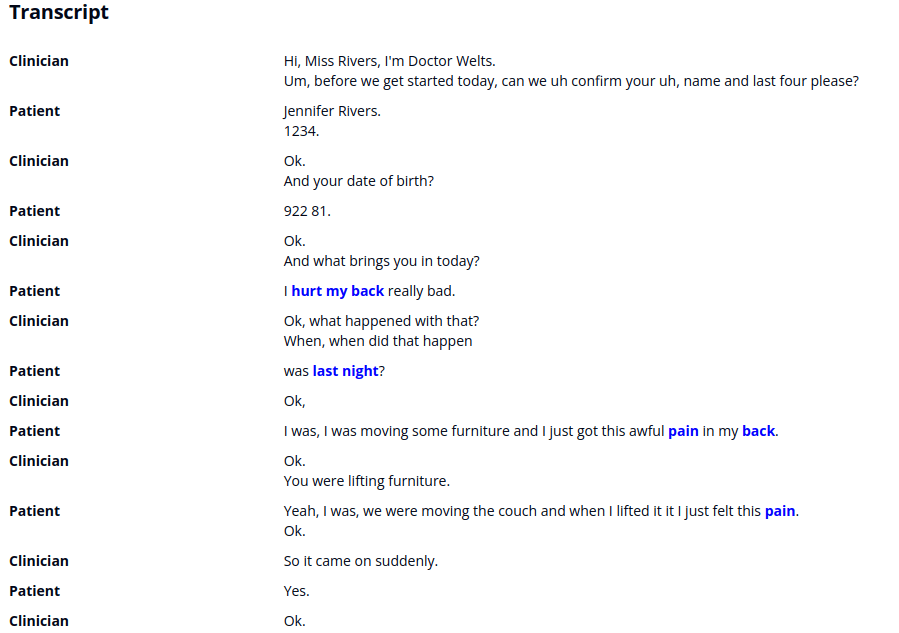Select the "So it came on suddenly." line

(360, 561)
